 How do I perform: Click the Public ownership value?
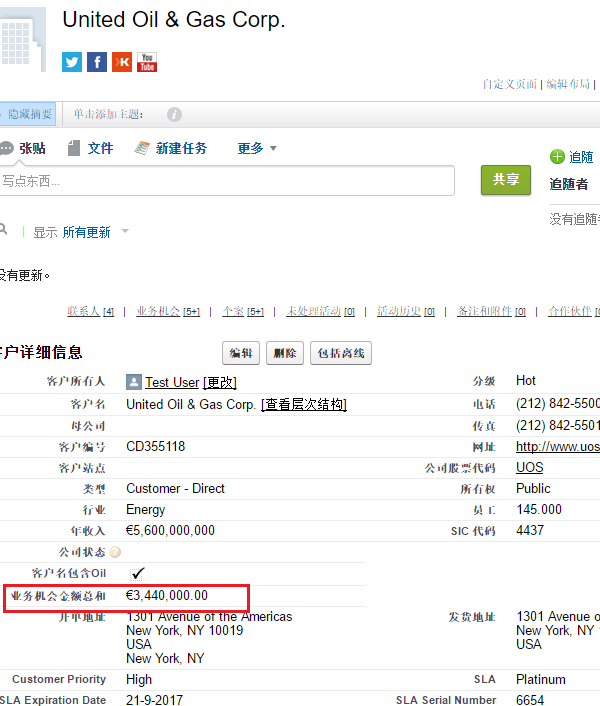click(533, 489)
